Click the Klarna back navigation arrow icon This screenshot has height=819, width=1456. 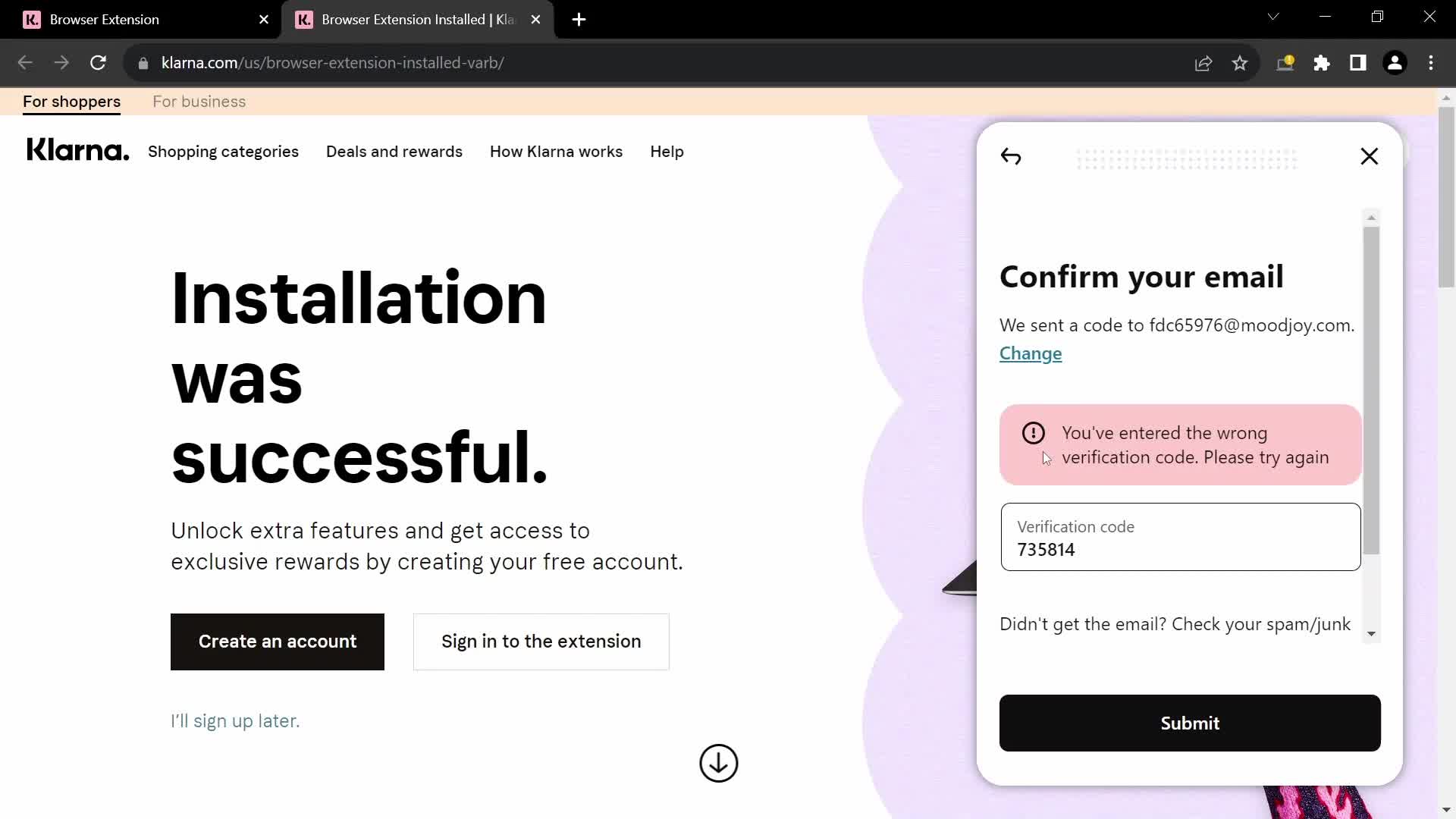point(1010,156)
